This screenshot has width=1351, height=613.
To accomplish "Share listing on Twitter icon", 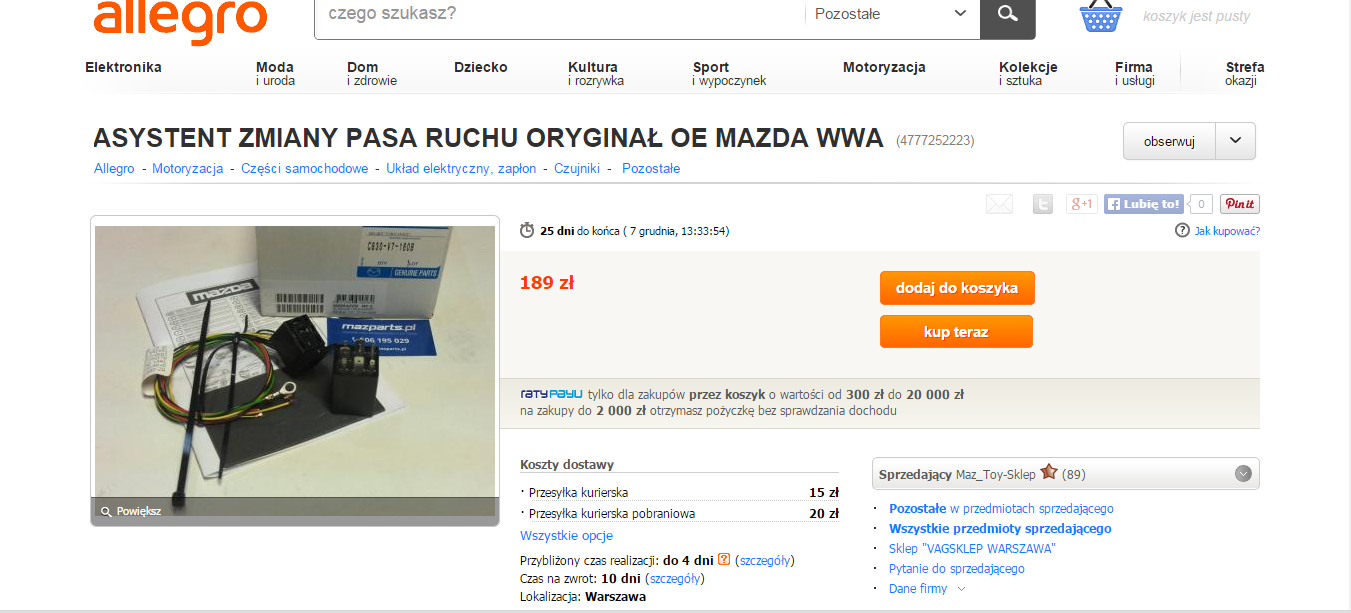I will pos(1043,204).
